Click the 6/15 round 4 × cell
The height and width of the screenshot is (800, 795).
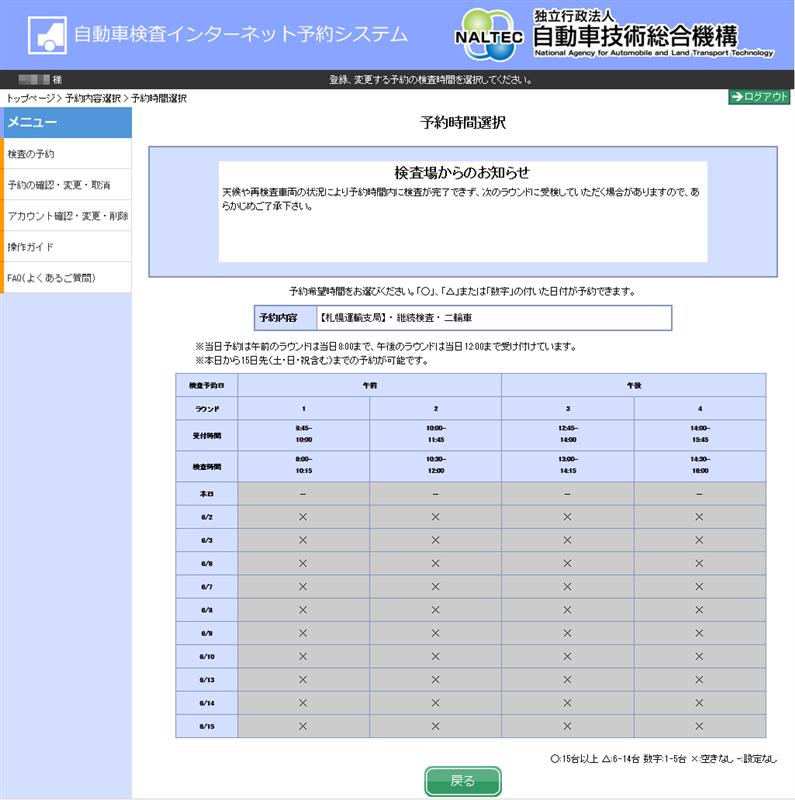[700, 726]
